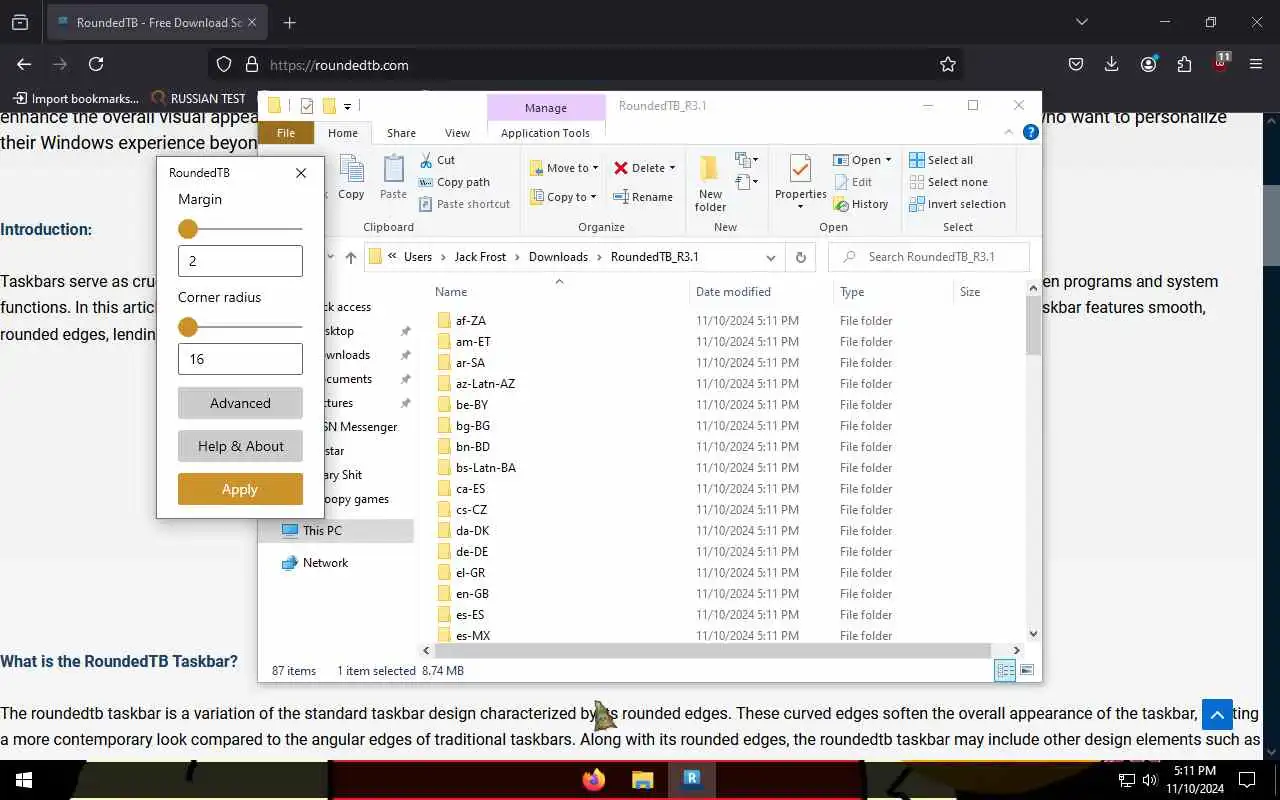Switch Explorer to details view icon
Viewport: 1280px width, 800px height.
click(x=1005, y=671)
